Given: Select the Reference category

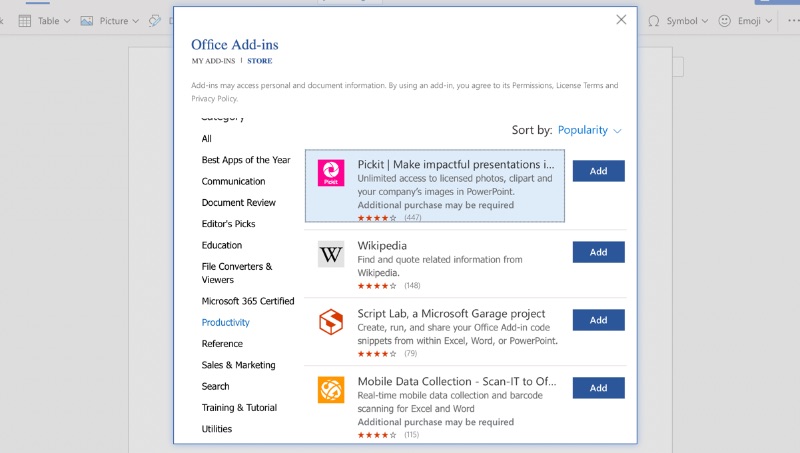Looking at the screenshot, I should (x=222, y=344).
